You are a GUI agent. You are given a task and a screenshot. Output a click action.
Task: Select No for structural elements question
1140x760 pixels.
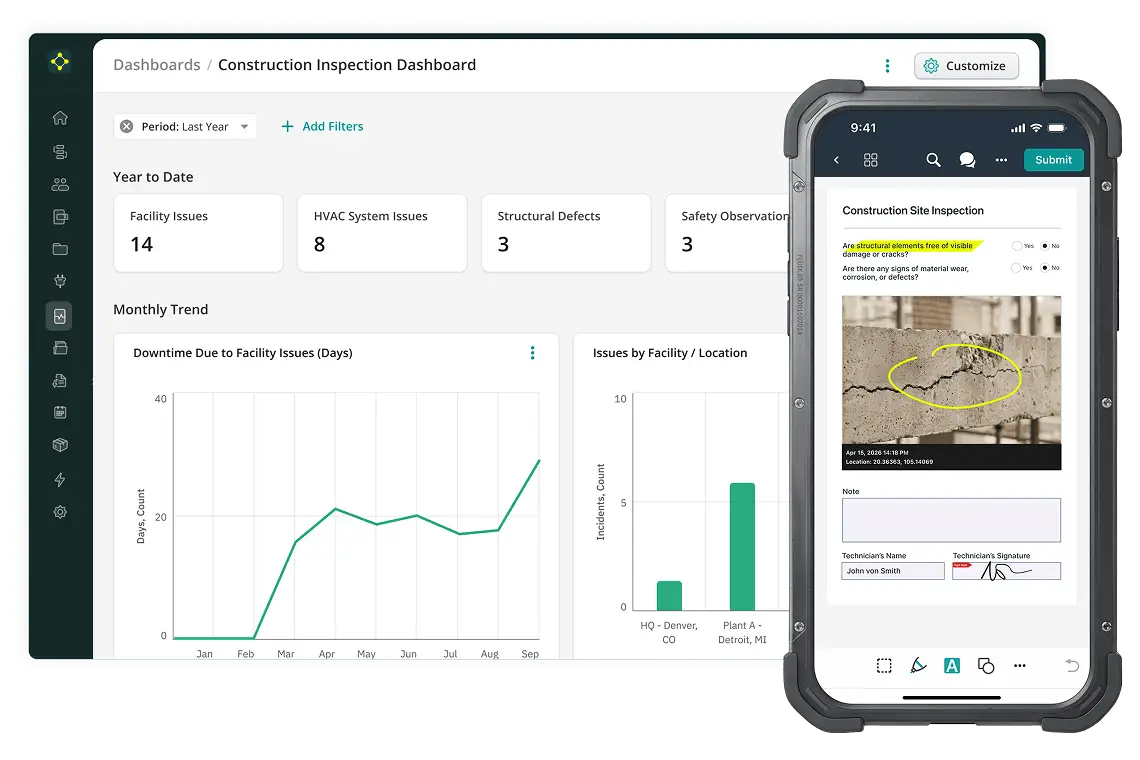click(x=1045, y=245)
